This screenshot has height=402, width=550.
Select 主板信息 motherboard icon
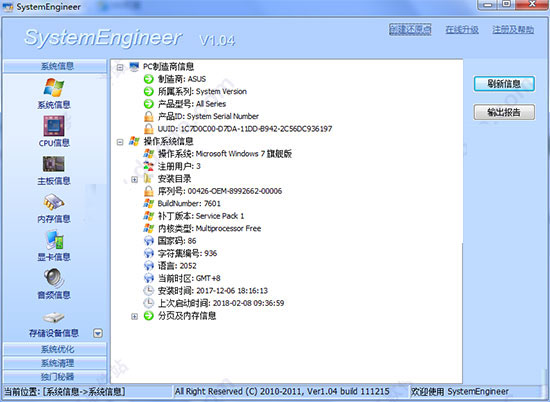[54, 164]
